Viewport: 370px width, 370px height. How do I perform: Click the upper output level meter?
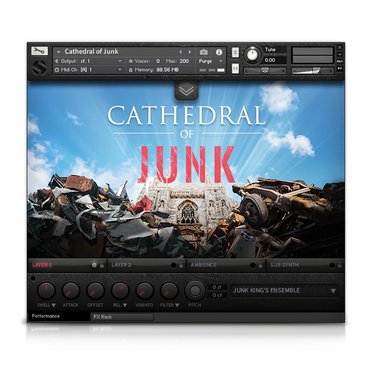313,51
